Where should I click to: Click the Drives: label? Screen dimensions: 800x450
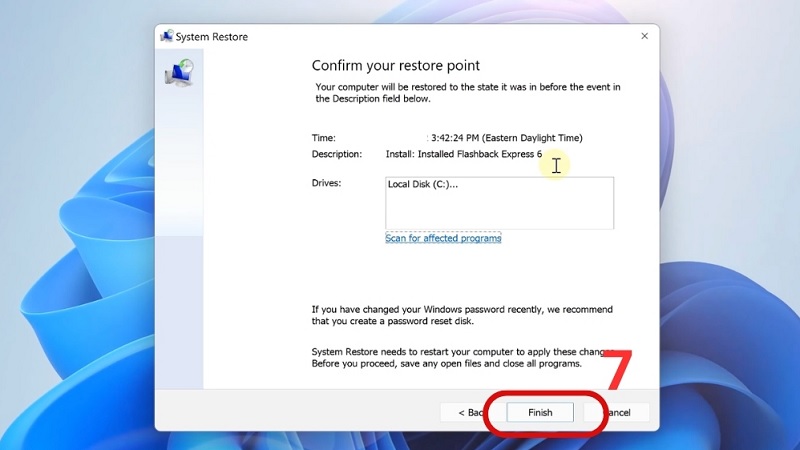[327, 183]
